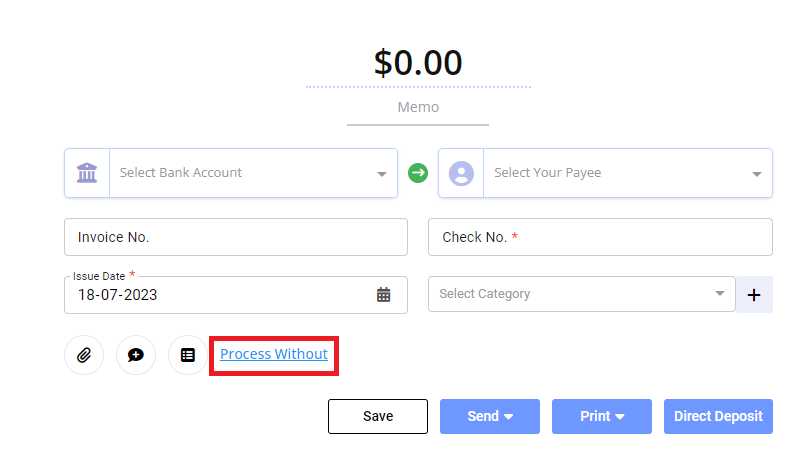Open the Send button dropdown menu
The image size is (808, 456).
click(490, 416)
